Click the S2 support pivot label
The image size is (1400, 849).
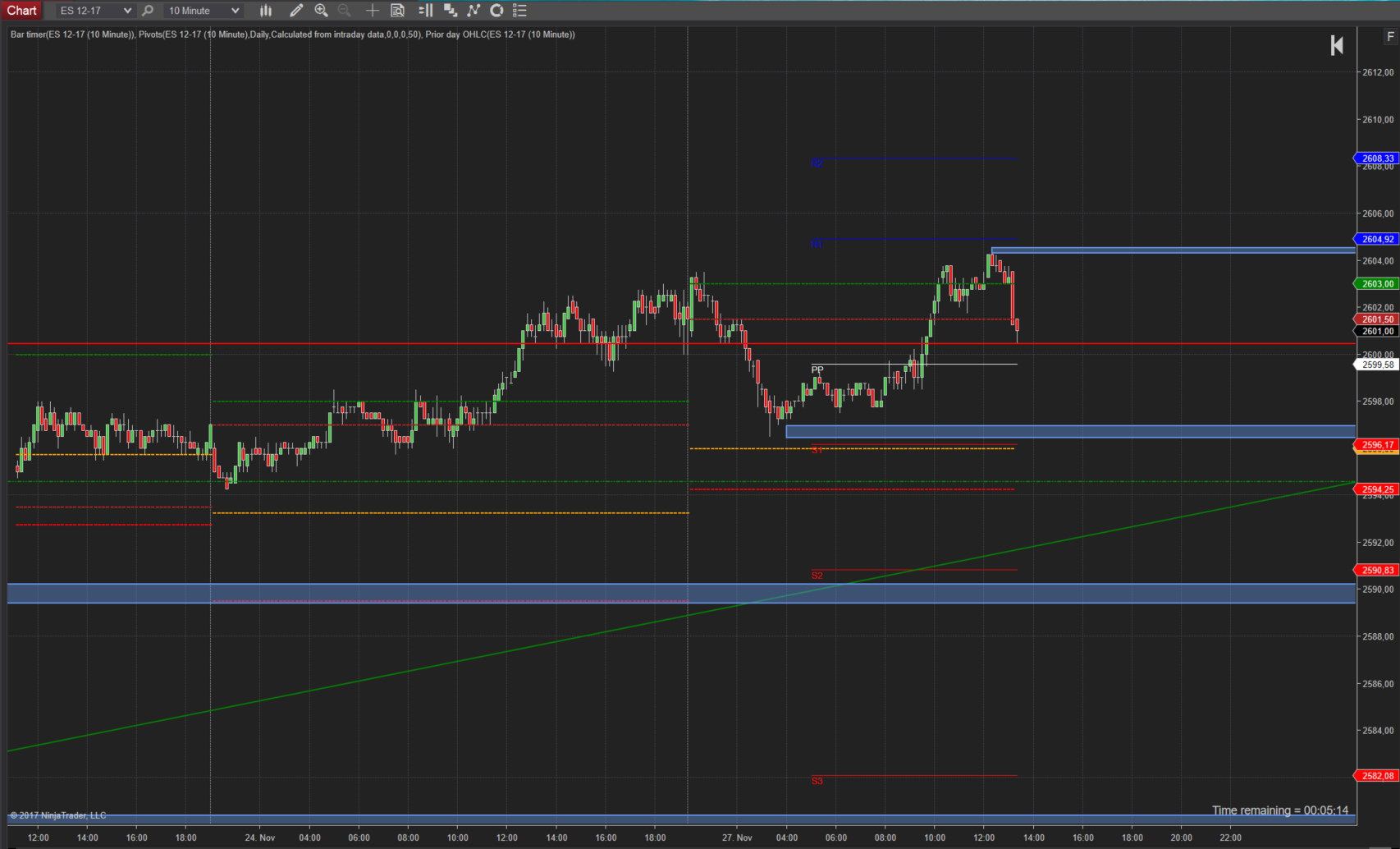click(x=817, y=576)
